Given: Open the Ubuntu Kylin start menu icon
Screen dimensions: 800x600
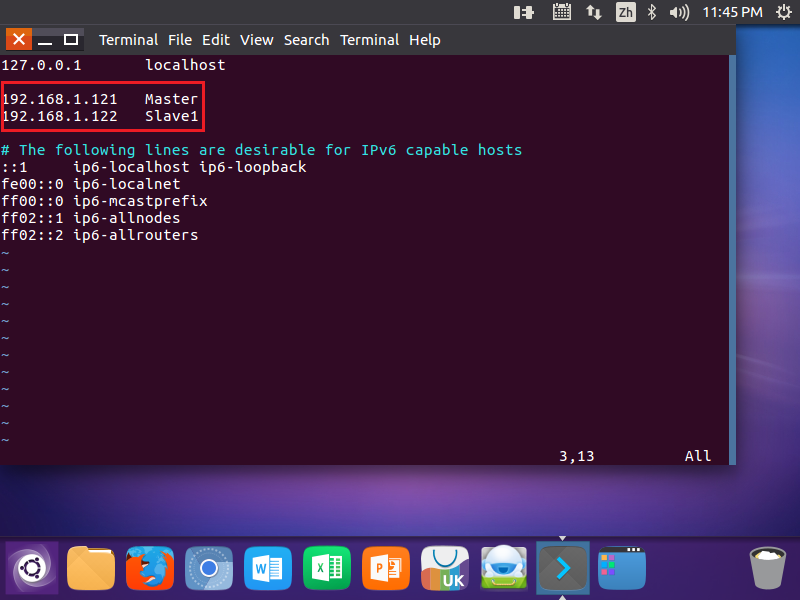Looking at the screenshot, I should click(x=32, y=568).
